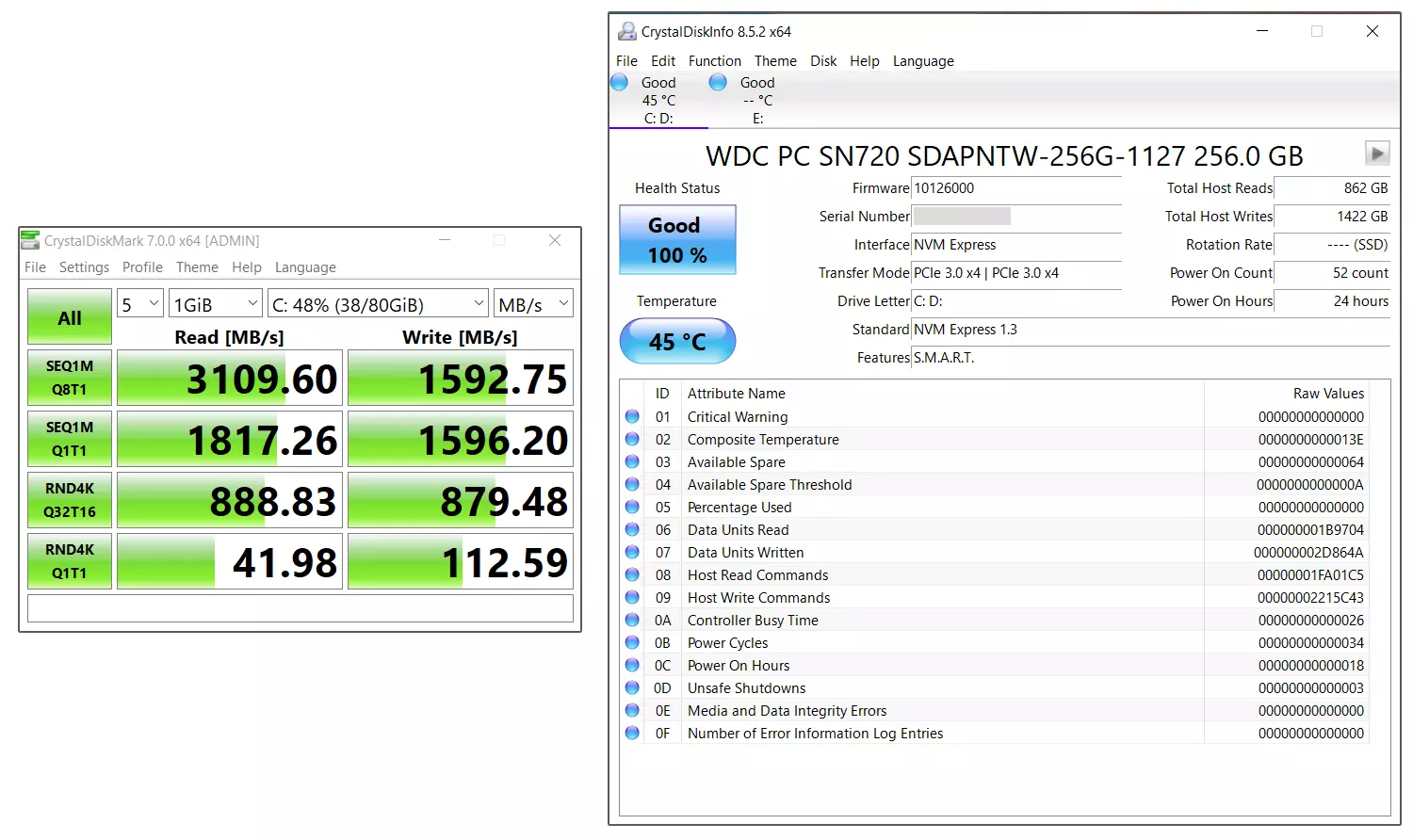
Task: Open File menu in CrystalDiskMark
Action: click(35, 267)
